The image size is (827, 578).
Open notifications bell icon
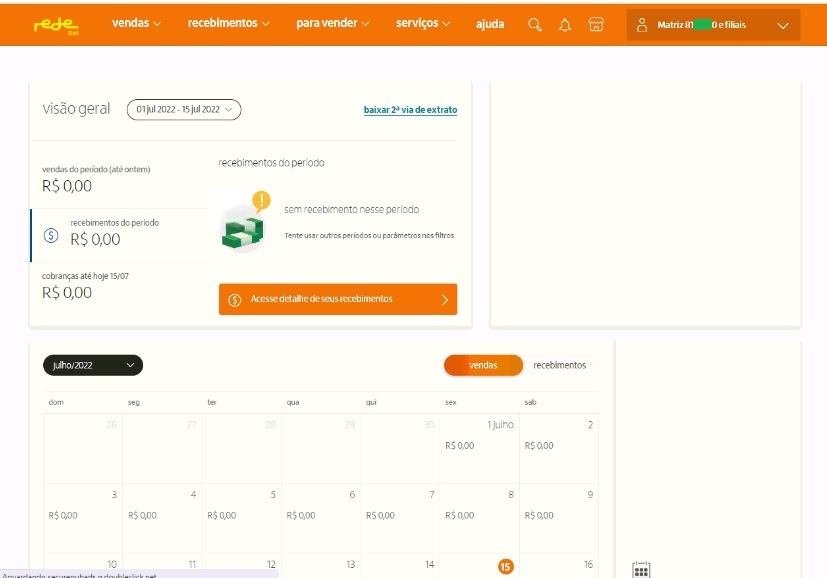565,25
